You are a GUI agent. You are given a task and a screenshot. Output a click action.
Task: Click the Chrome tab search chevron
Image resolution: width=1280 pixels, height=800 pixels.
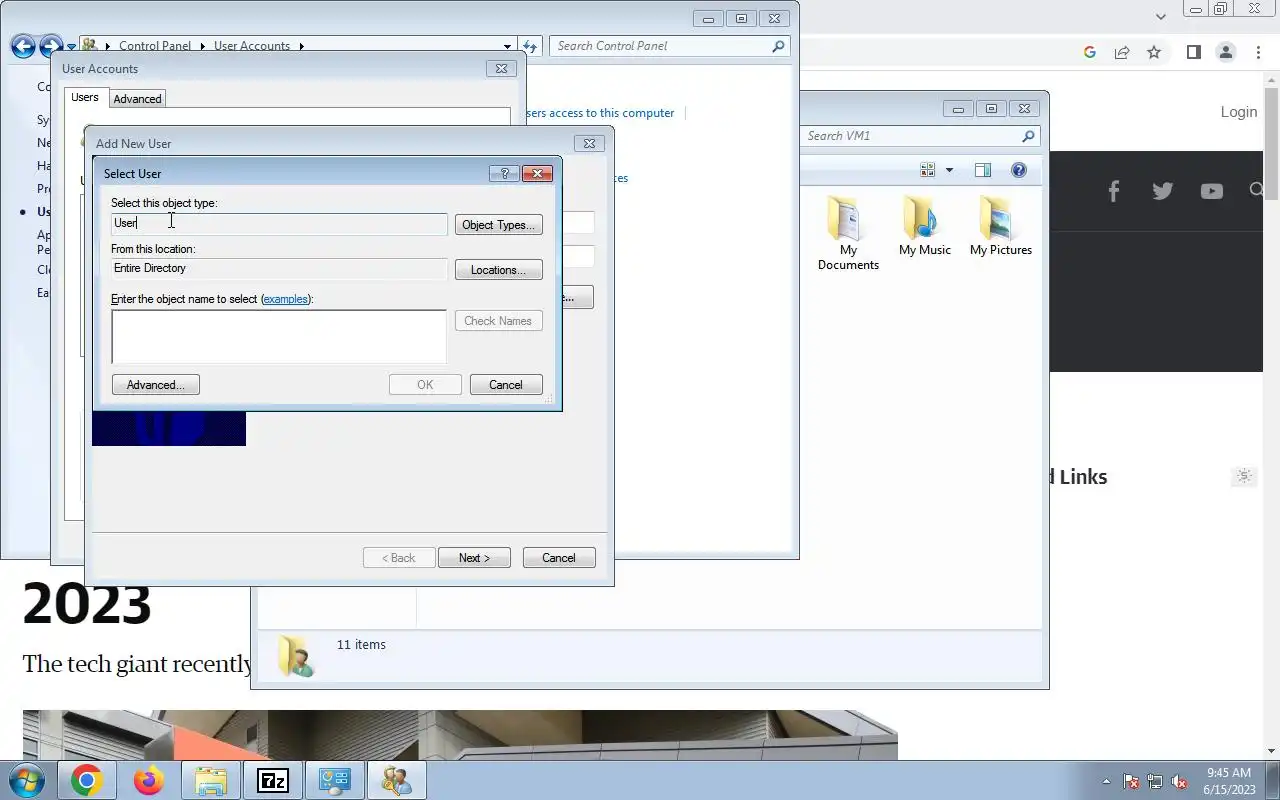pos(1160,16)
